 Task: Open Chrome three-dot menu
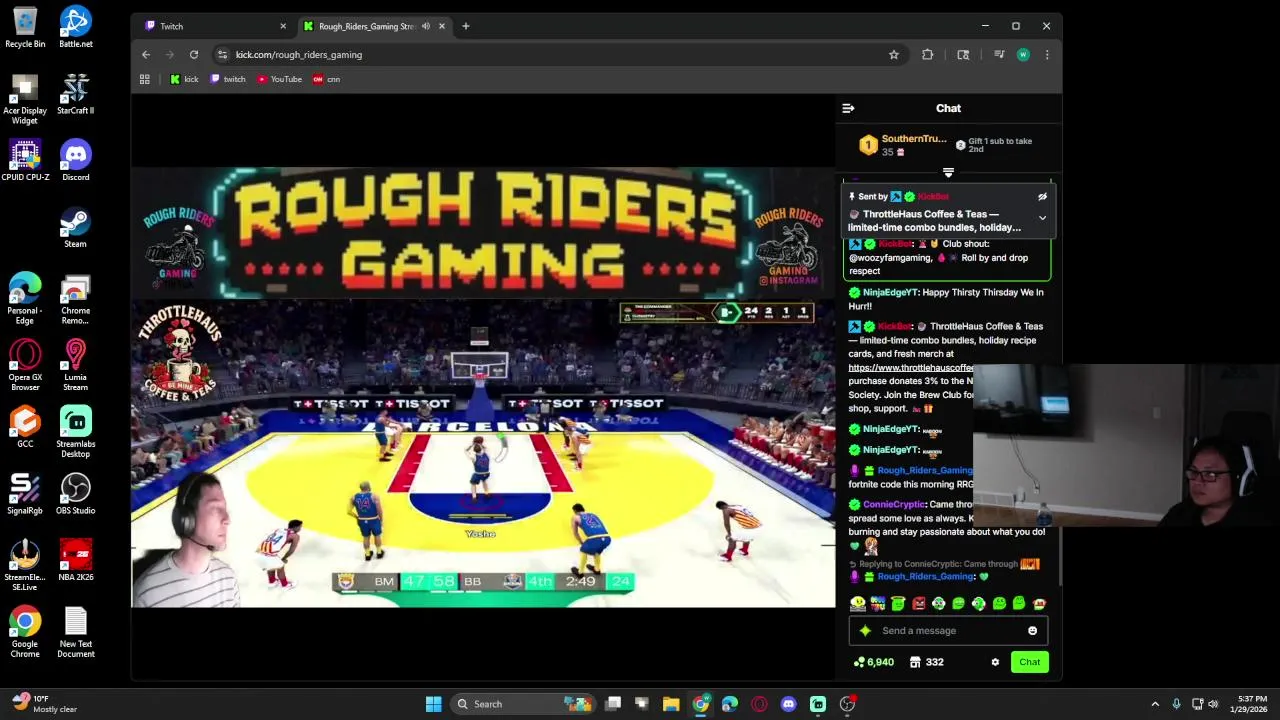point(1047,55)
